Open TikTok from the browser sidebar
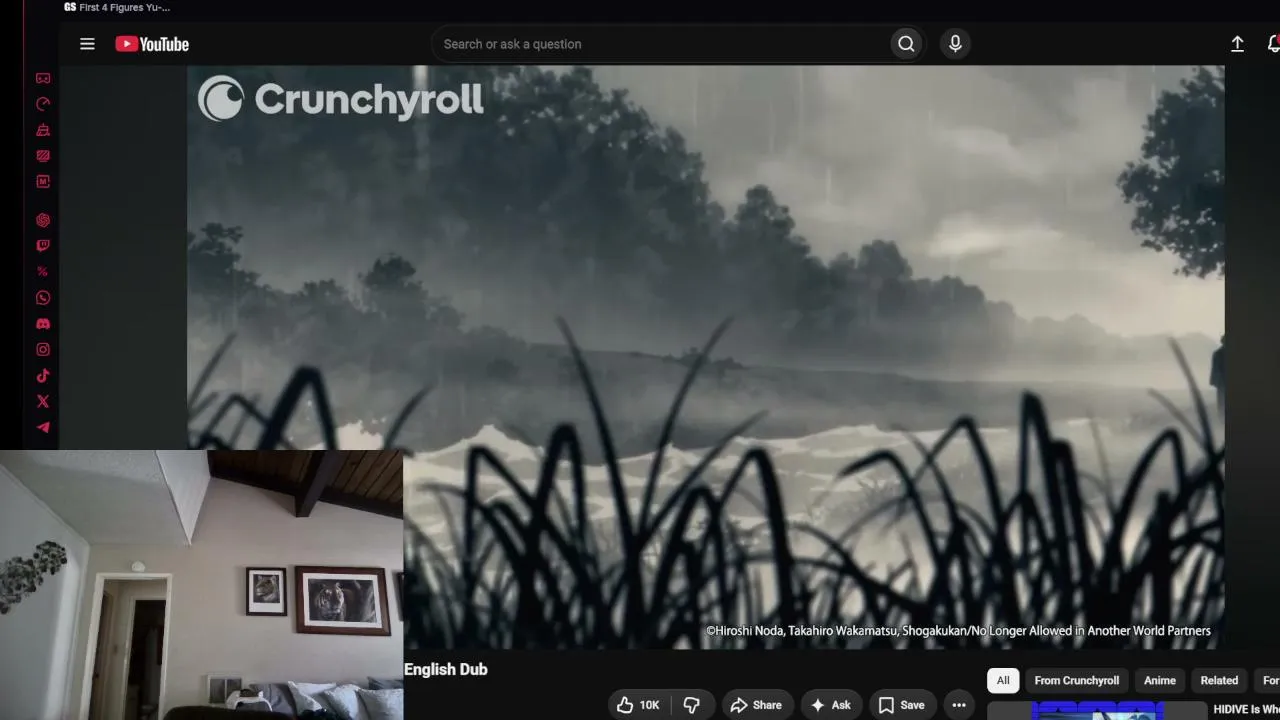1280x720 pixels. point(43,376)
